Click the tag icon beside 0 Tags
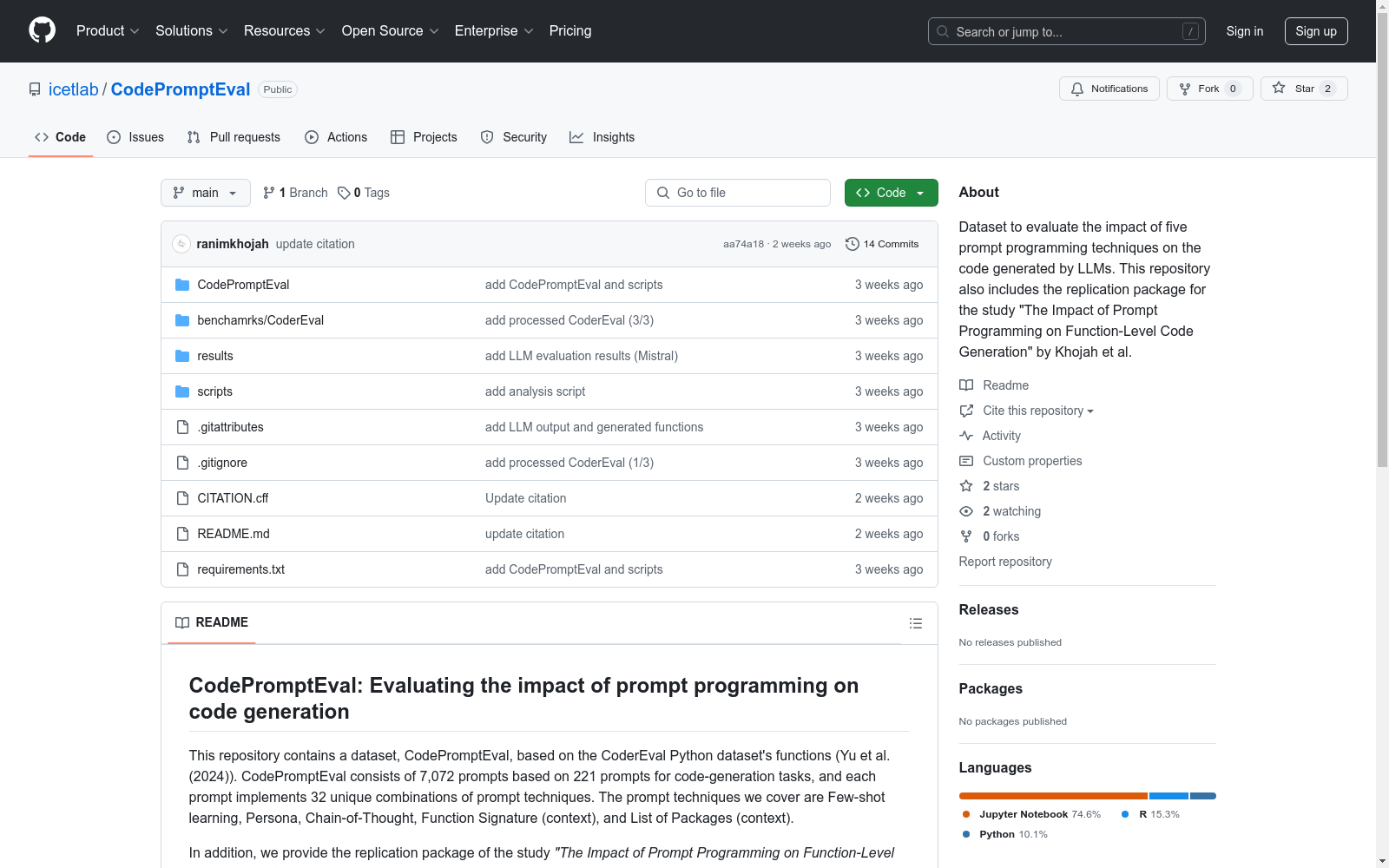The height and width of the screenshot is (868, 1389). (x=344, y=193)
